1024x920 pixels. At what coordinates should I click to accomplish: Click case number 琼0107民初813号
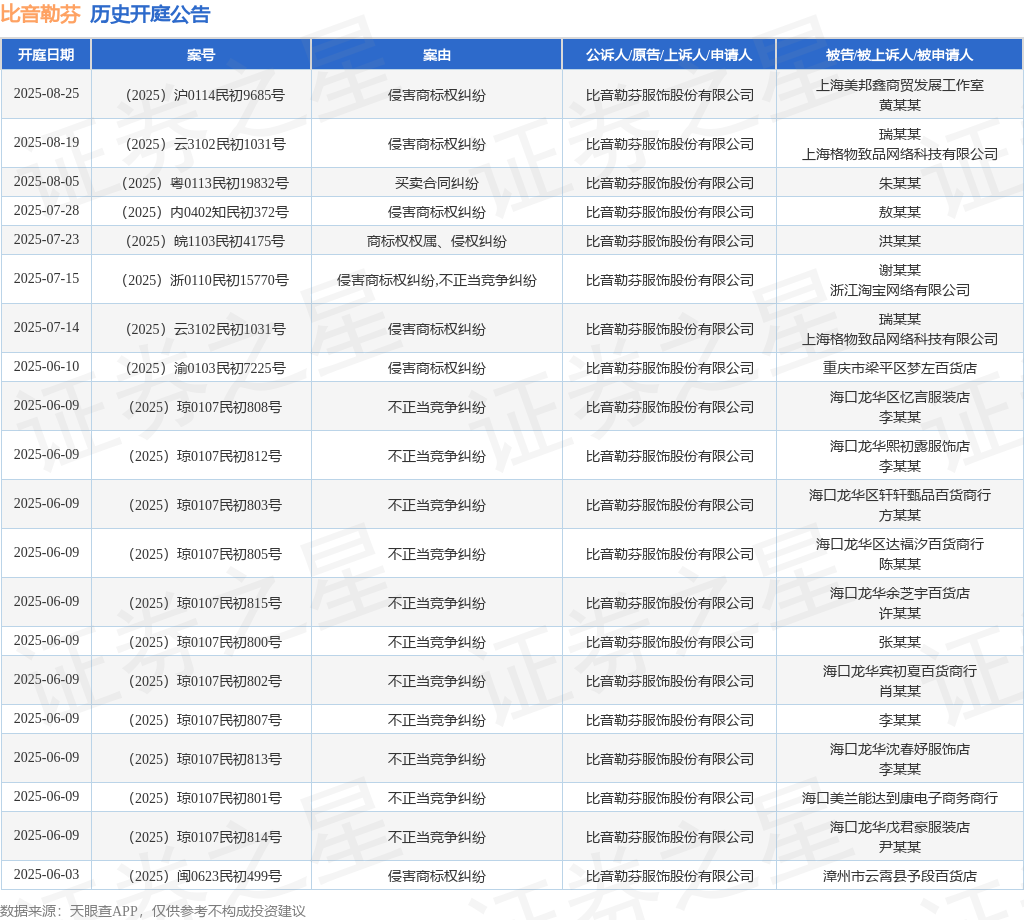pyautogui.click(x=205, y=760)
